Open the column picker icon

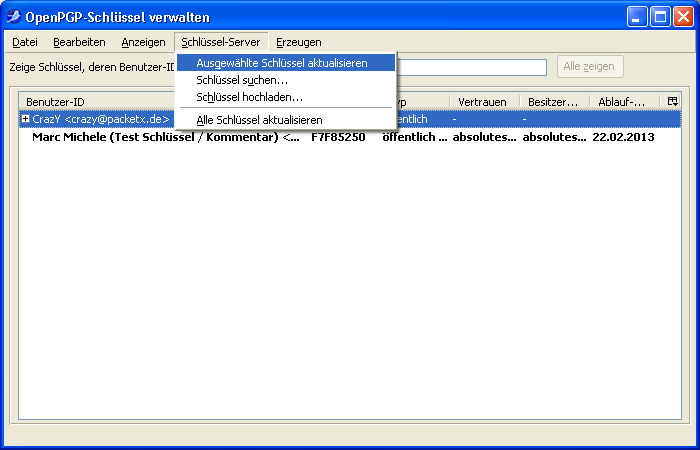pos(672,102)
